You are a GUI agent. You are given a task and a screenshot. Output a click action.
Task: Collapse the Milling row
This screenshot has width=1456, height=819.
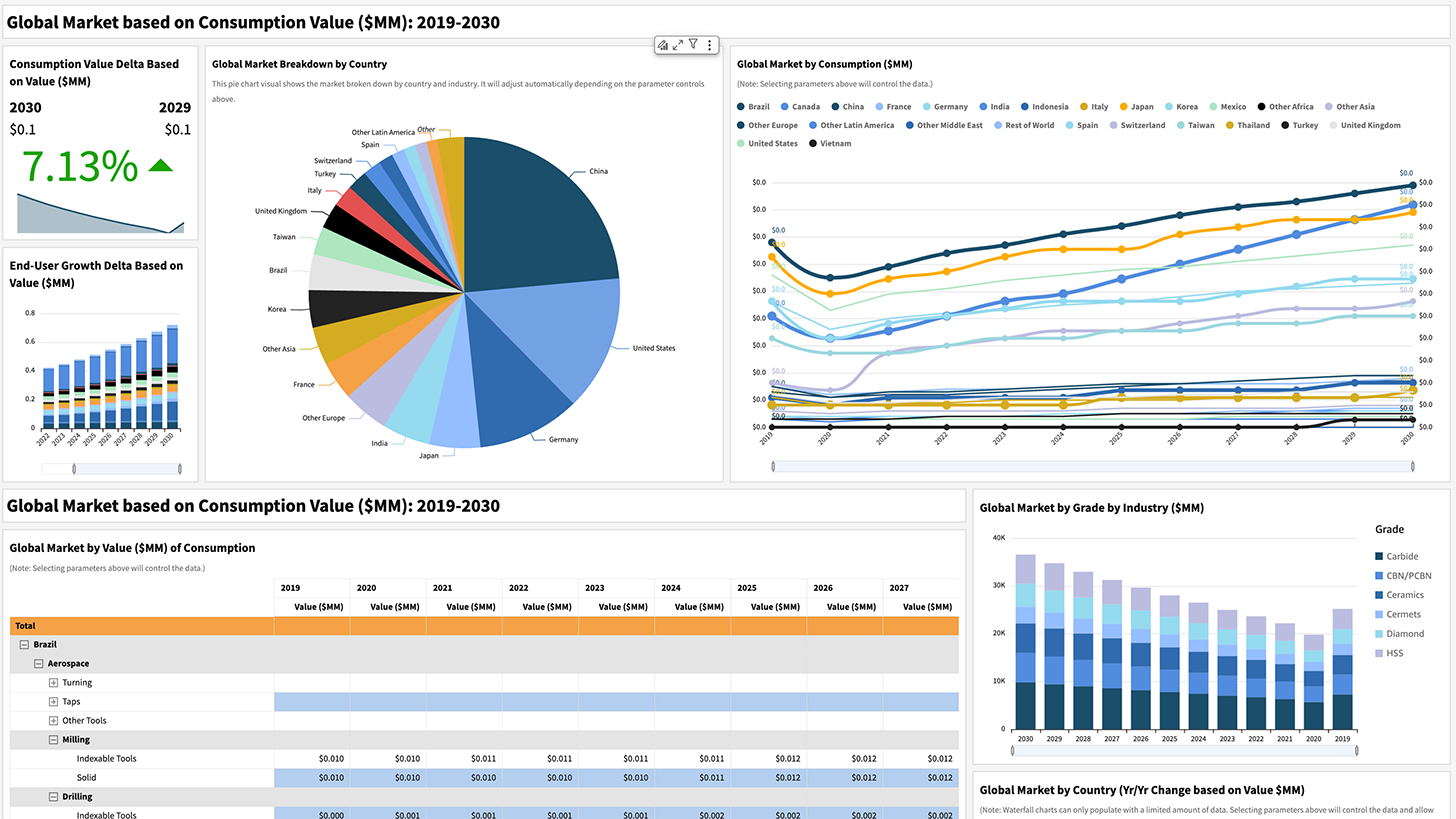pyautogui.click(x=54, y=740)
